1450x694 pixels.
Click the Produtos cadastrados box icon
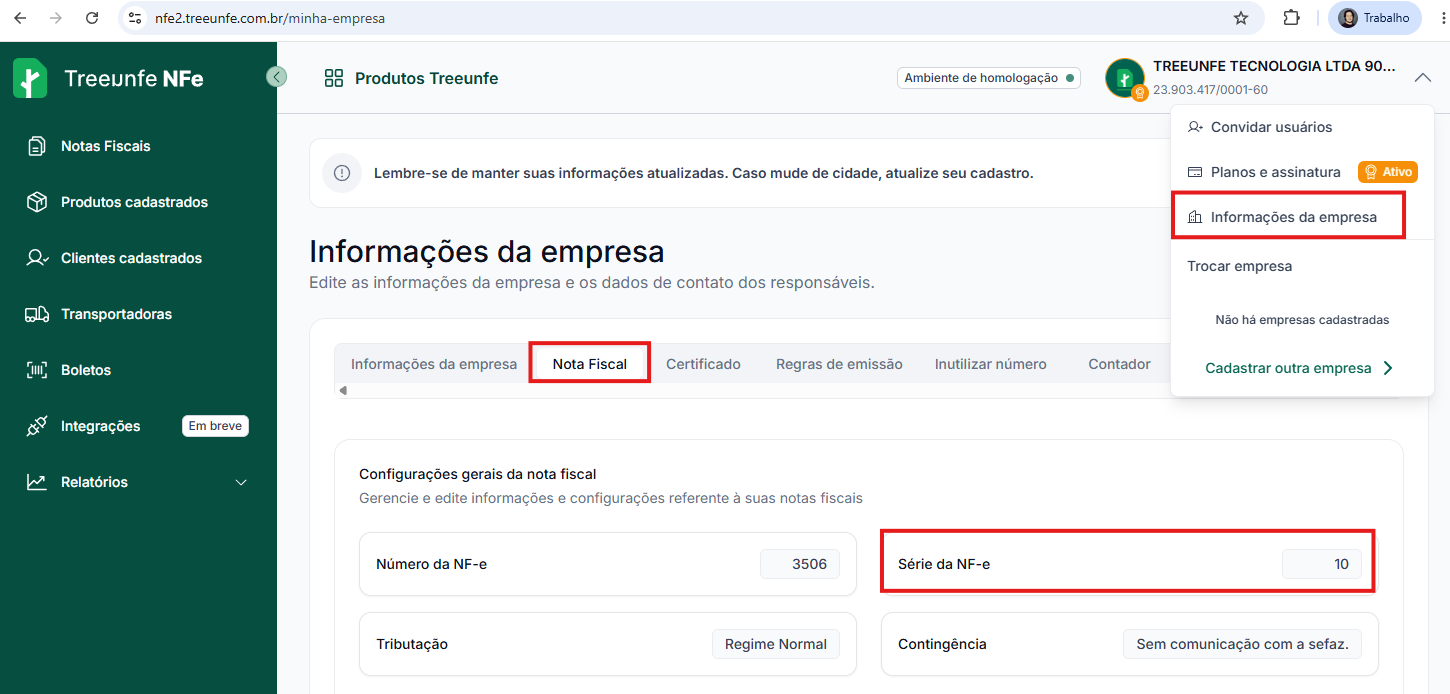(37, 202)
